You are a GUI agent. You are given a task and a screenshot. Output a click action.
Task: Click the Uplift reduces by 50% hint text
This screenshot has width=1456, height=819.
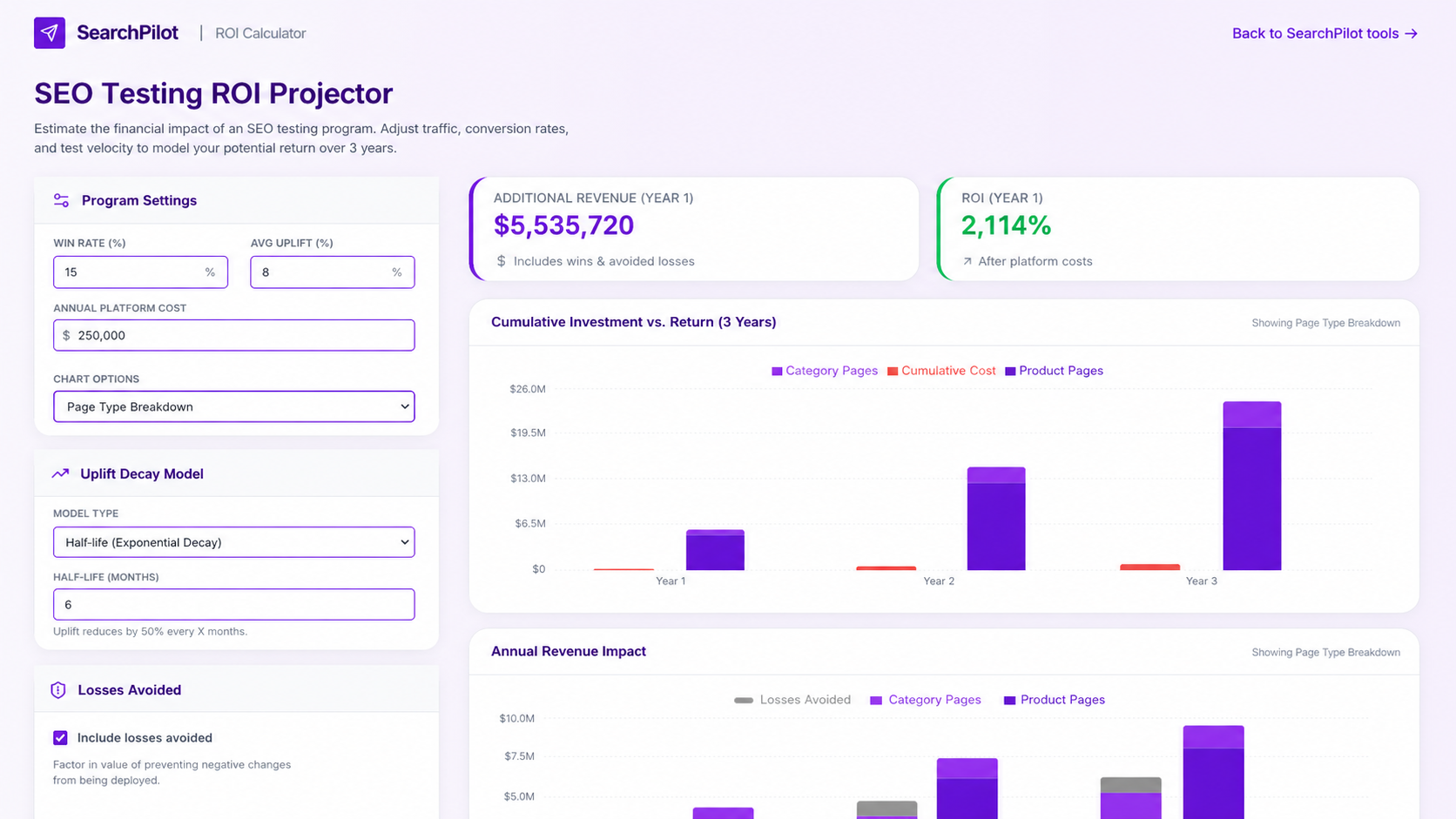click(150, 631)
